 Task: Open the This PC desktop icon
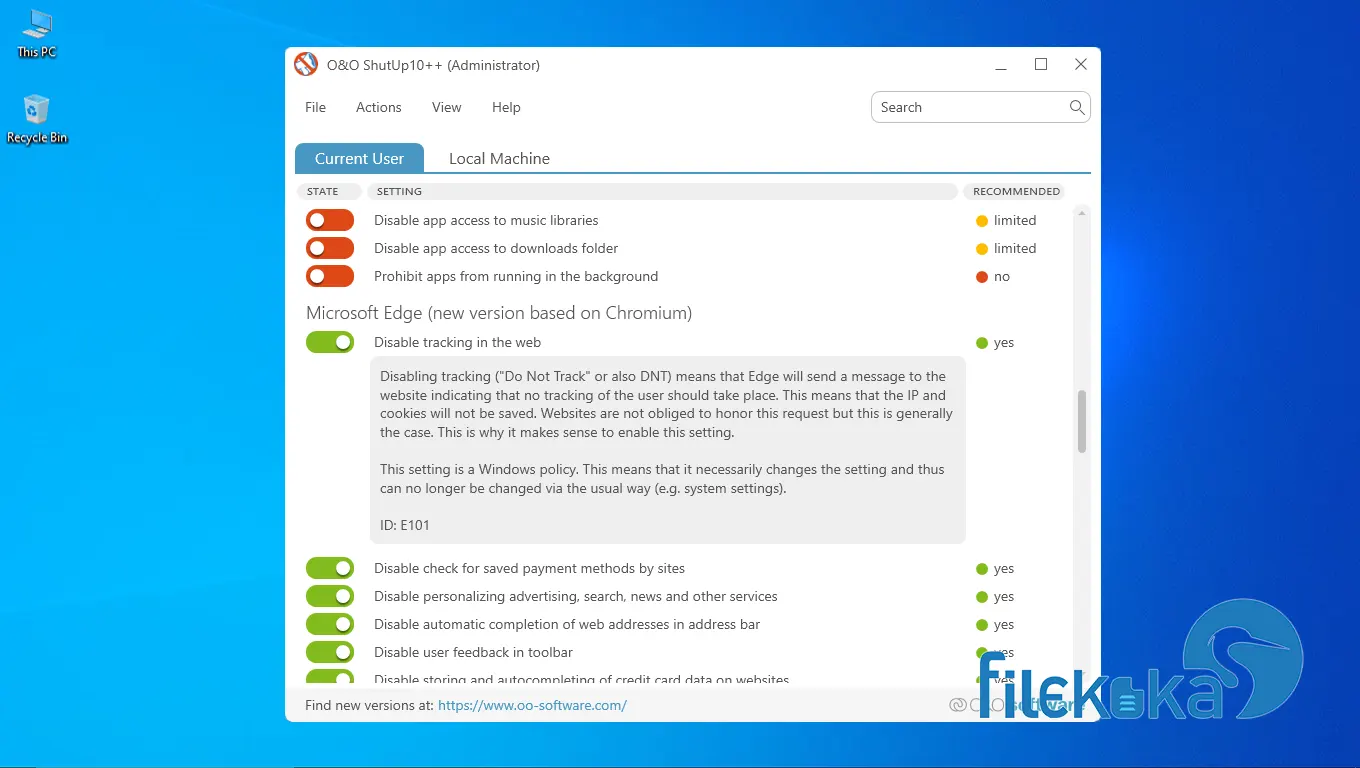click(x=37, y=34)
